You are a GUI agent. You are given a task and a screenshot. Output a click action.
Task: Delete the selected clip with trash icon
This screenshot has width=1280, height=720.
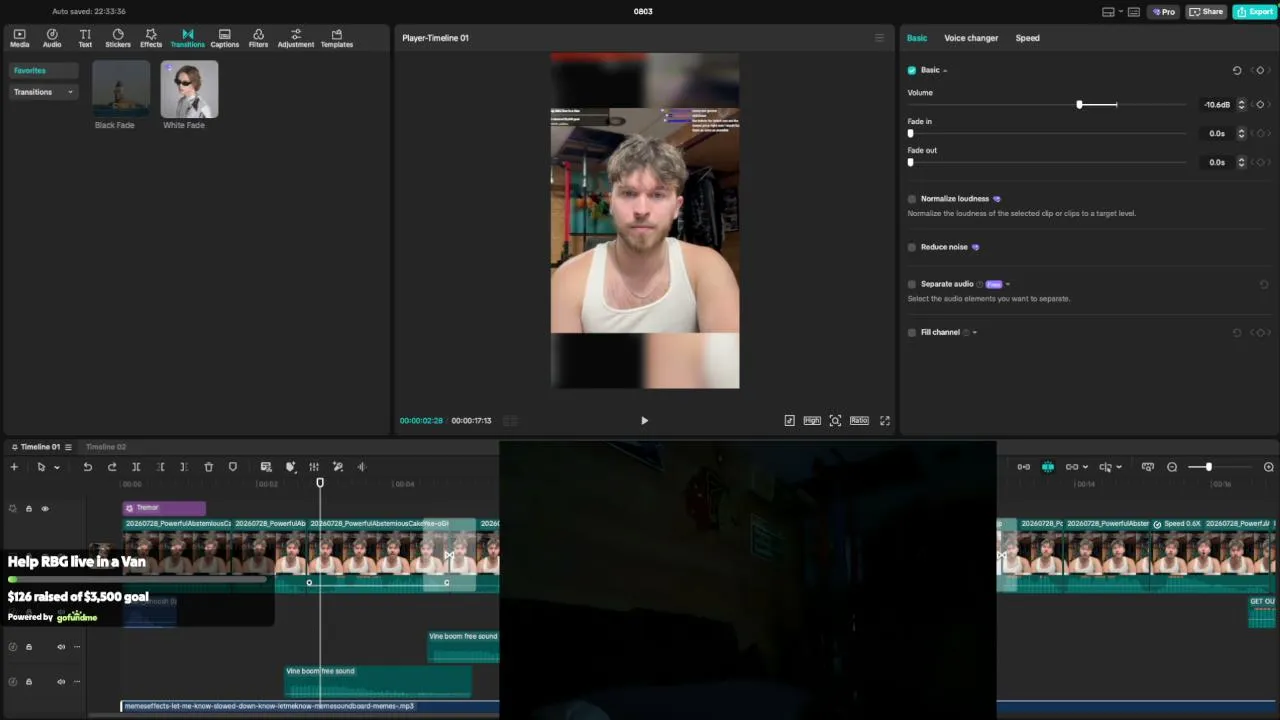209,467
